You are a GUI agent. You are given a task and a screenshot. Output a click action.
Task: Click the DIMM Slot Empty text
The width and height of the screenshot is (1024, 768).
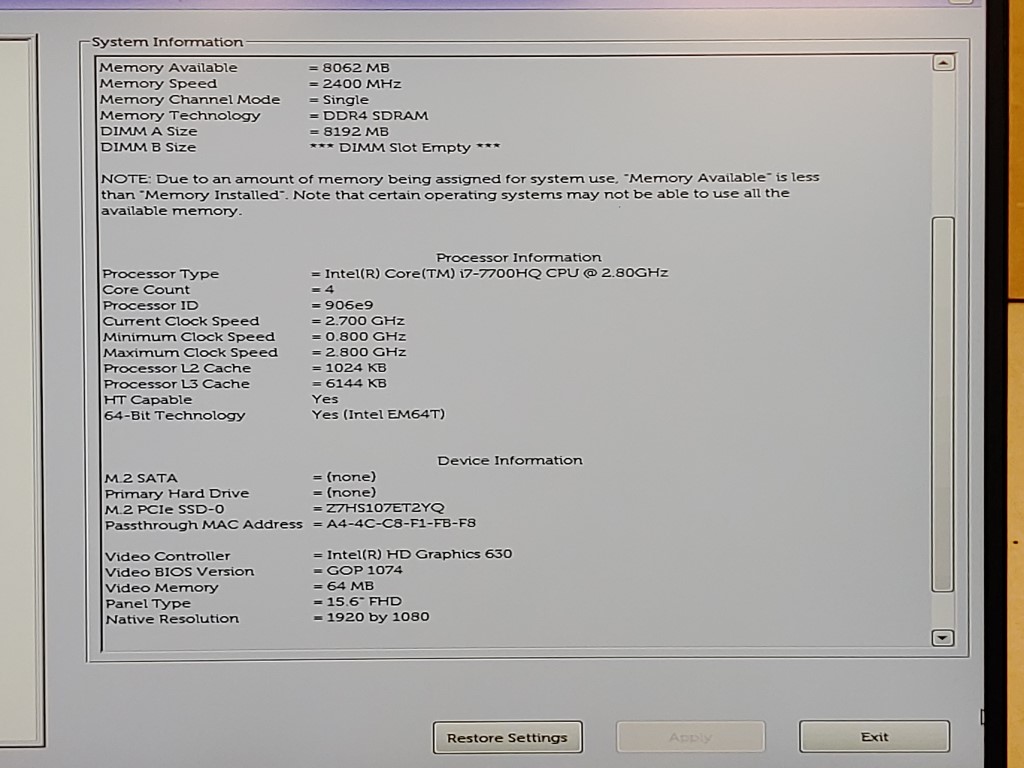click(405, 148)
